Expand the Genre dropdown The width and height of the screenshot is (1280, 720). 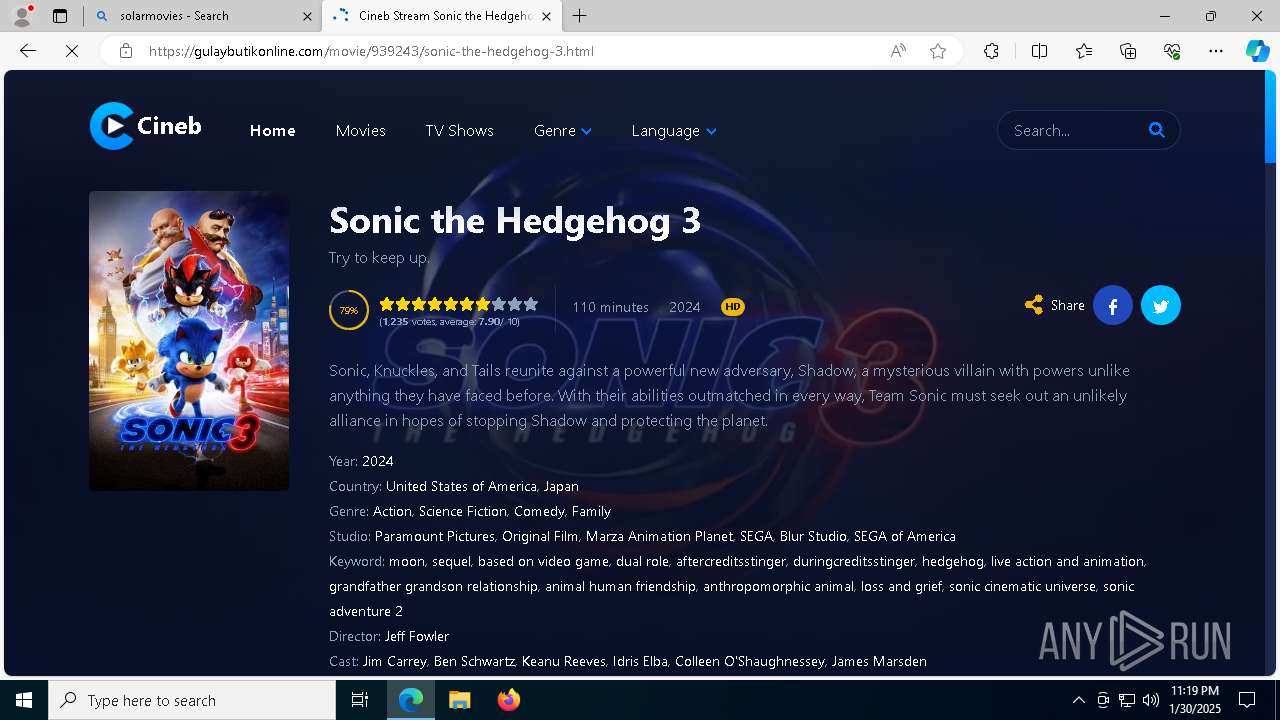coord(563,130)
